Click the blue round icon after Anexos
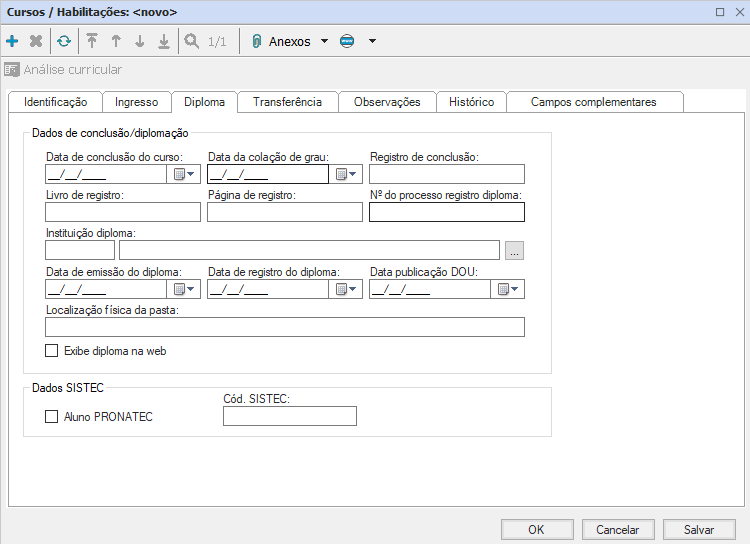Viewport: 750px width, 544px height. pos(347,42)
